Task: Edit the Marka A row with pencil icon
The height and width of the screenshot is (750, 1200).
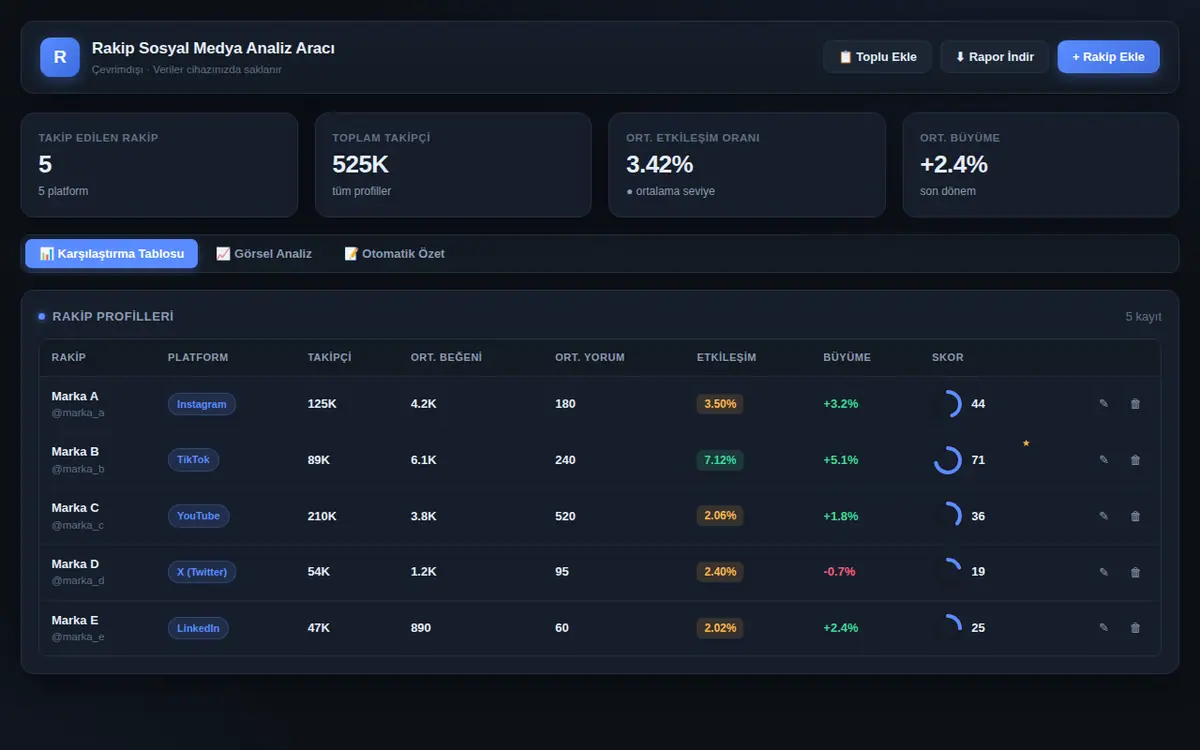Action: [x=1104, y=404]
